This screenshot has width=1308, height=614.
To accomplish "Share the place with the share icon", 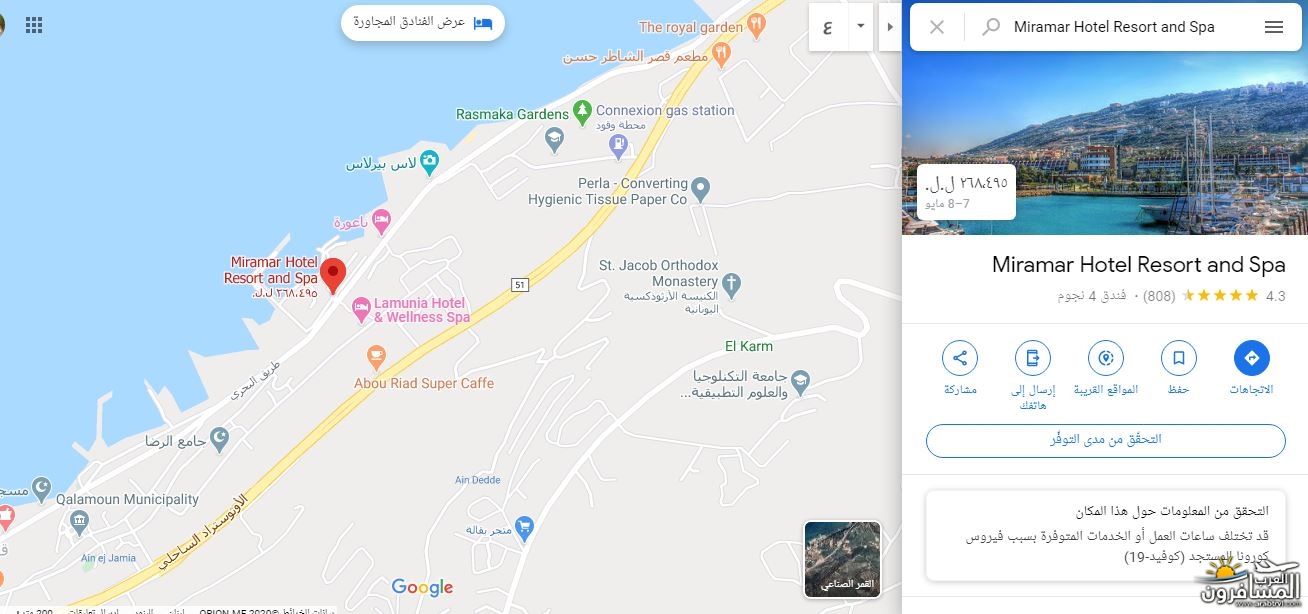I will click(x=960, y=358).
